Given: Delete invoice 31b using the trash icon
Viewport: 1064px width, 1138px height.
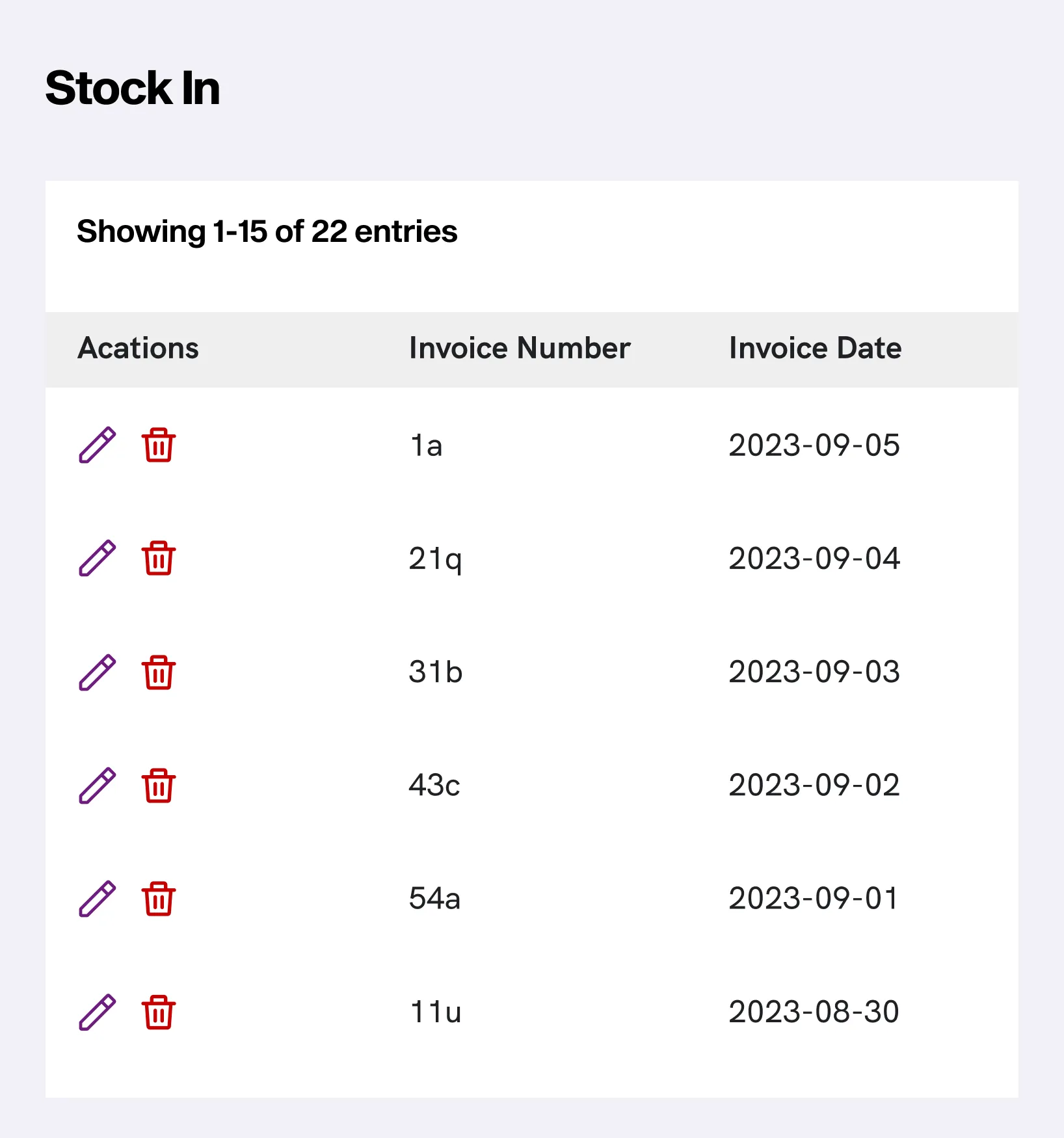Looking at the screenshot, I should (159, 672).
